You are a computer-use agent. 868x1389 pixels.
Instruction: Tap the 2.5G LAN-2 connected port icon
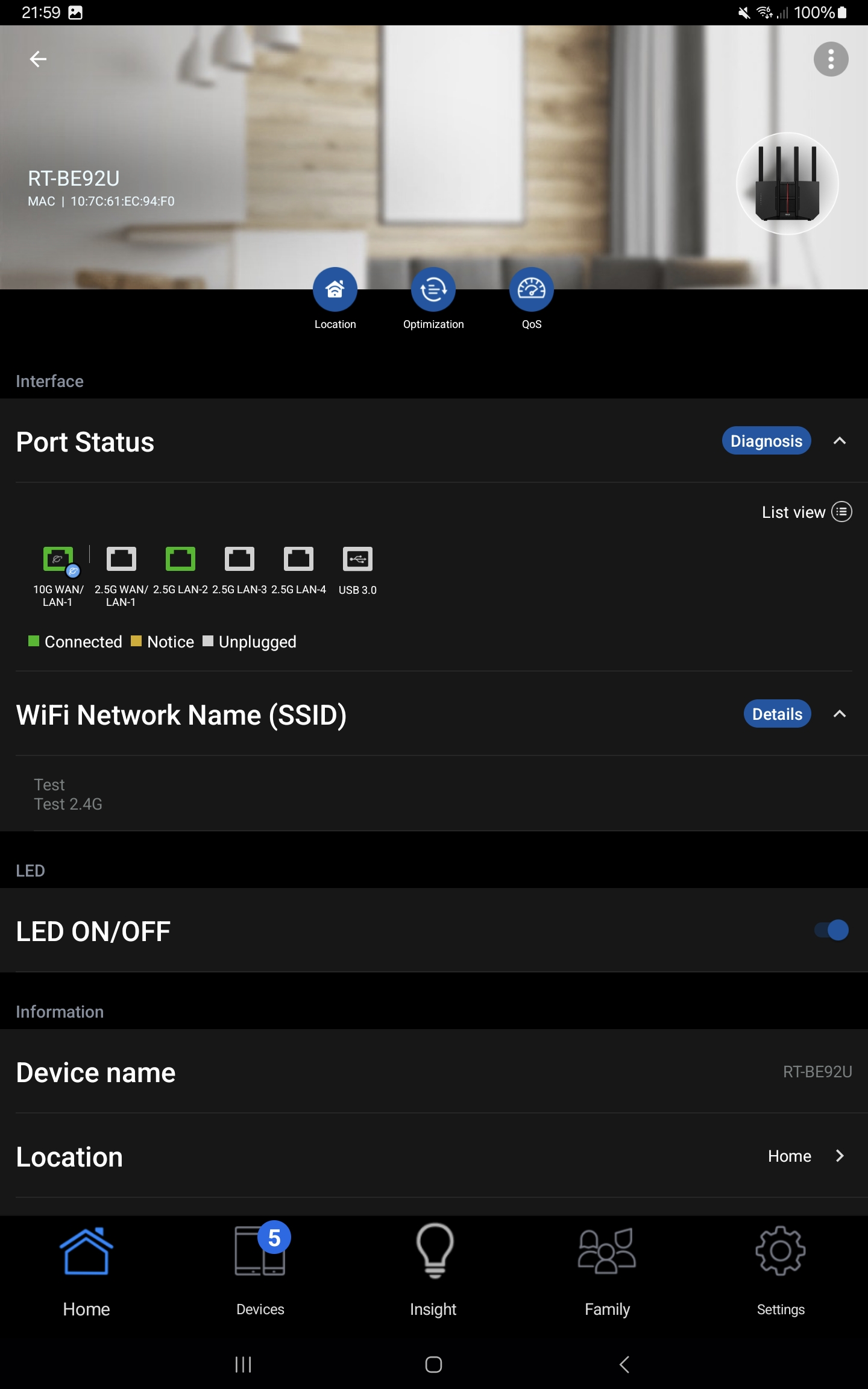point(180,559)
